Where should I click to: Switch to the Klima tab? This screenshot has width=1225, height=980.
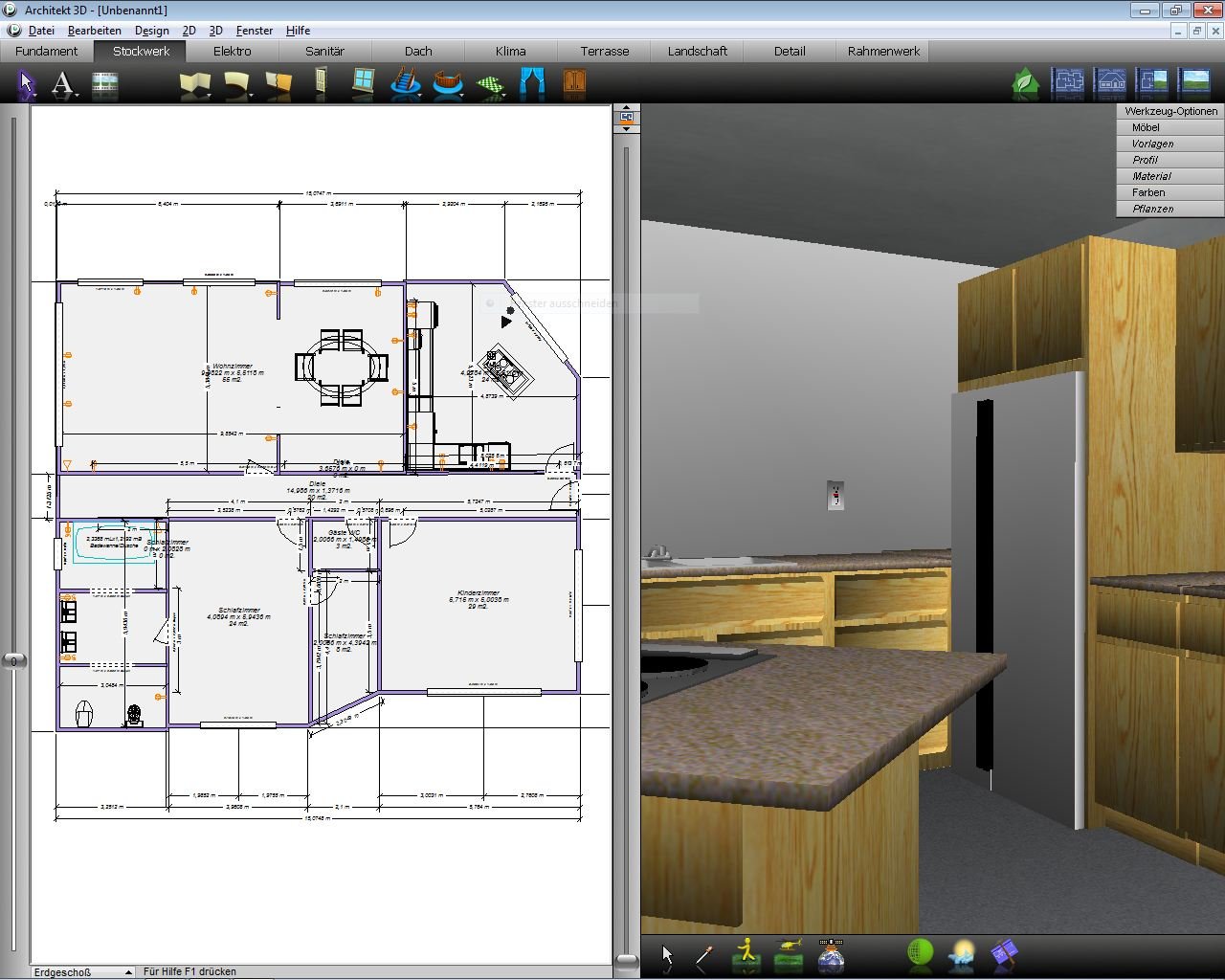511,51
